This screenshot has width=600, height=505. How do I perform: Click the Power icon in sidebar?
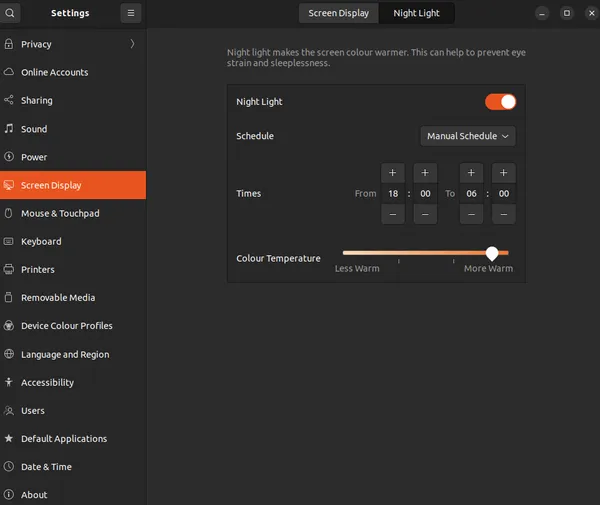(x=9, y=157)
